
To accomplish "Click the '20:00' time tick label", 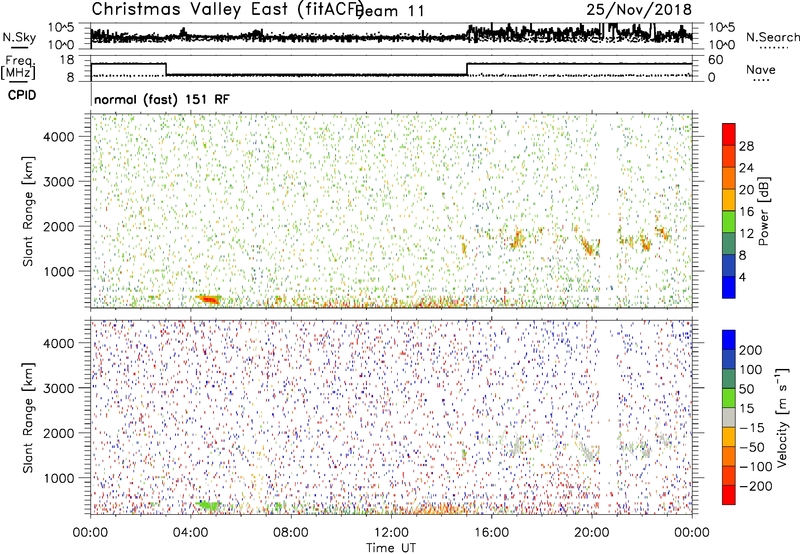I will (x=592, y=533).
